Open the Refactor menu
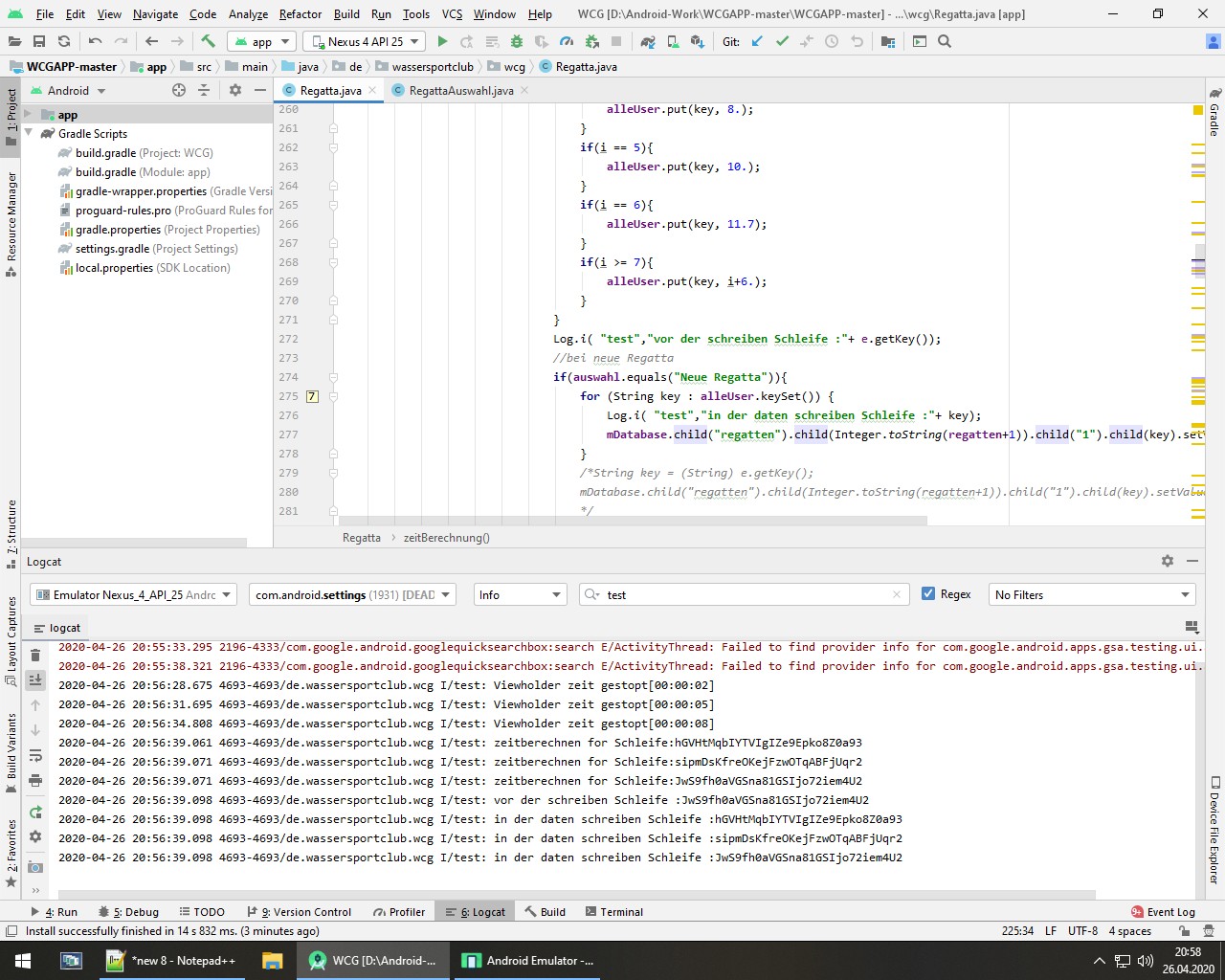1225x980 pixels. (300, 14)
